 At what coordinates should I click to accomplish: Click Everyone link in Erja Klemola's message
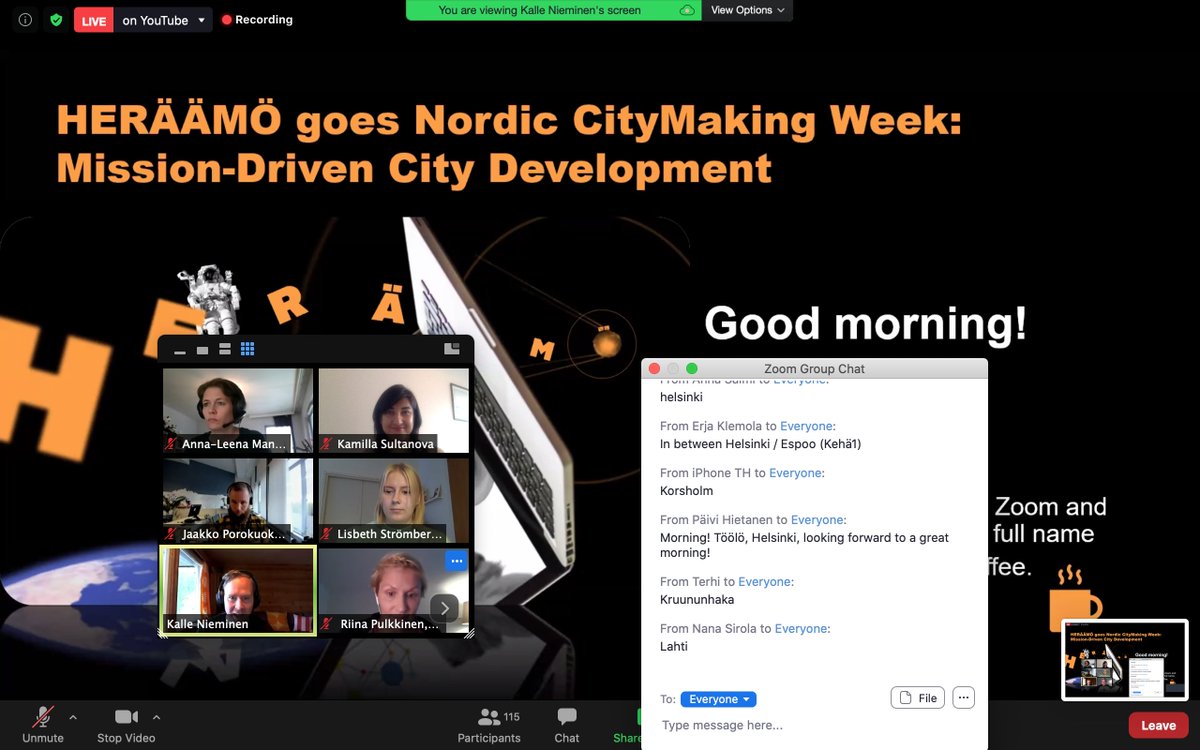(808, 426)
